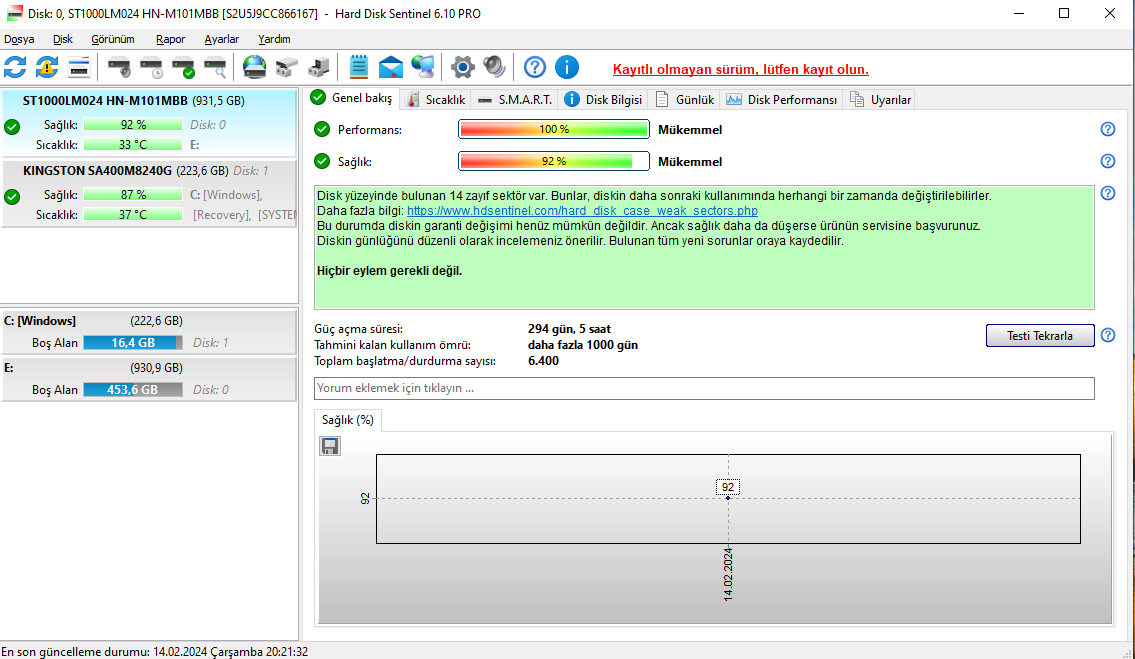Click the C: drive 16,4 GB free space bar

(132, 343)
